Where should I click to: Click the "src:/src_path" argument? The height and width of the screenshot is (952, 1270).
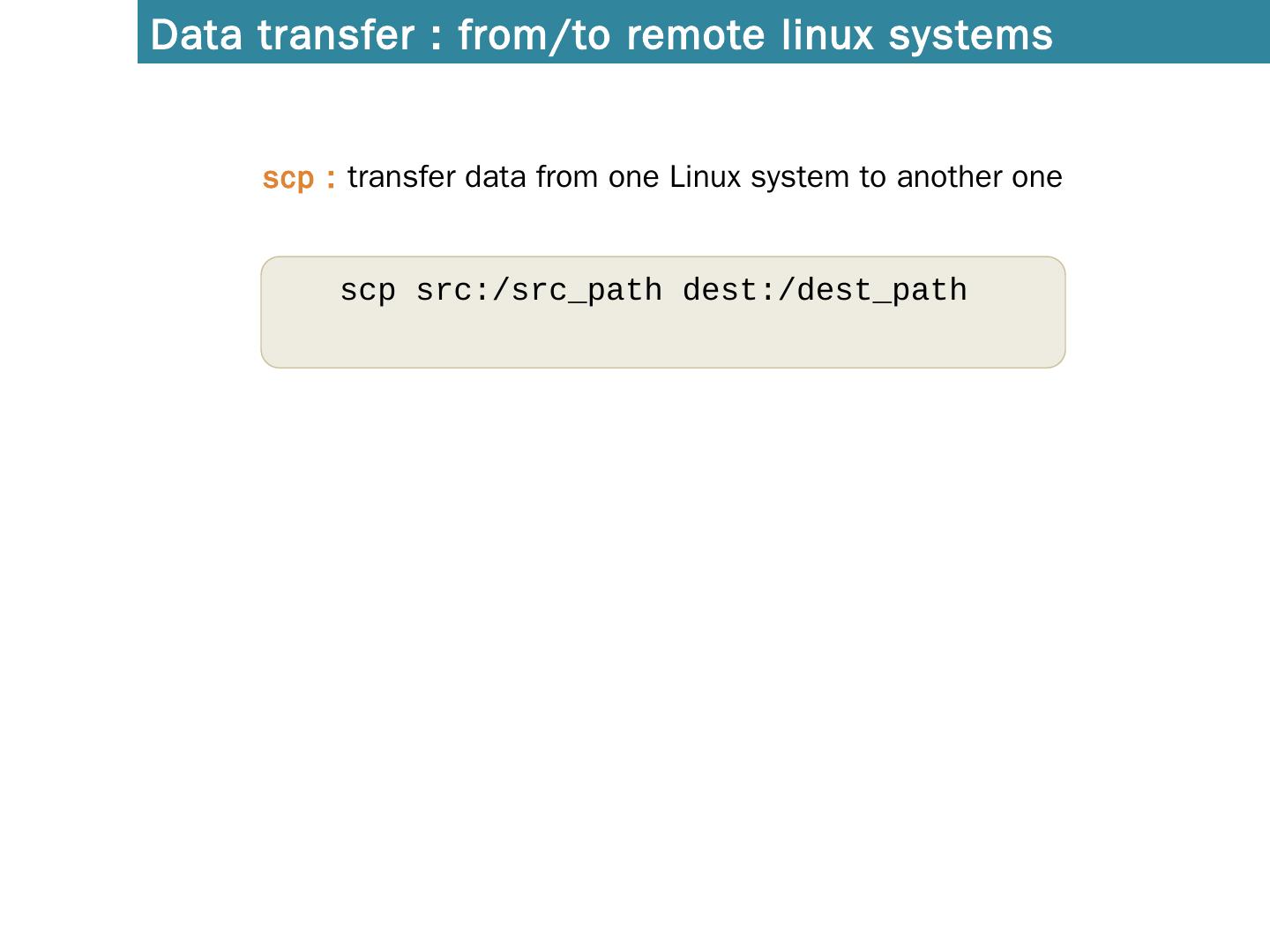539,290
